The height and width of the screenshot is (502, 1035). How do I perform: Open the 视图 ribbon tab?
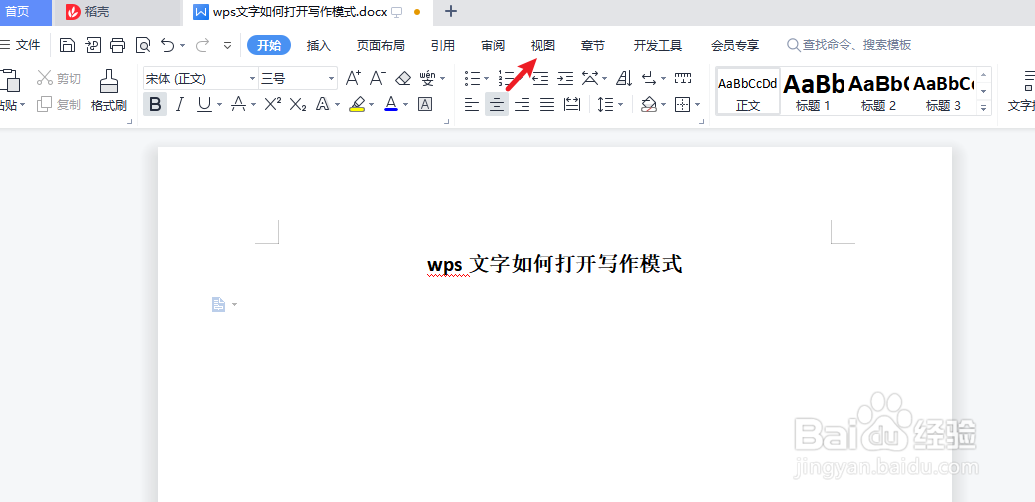[543, 46]
